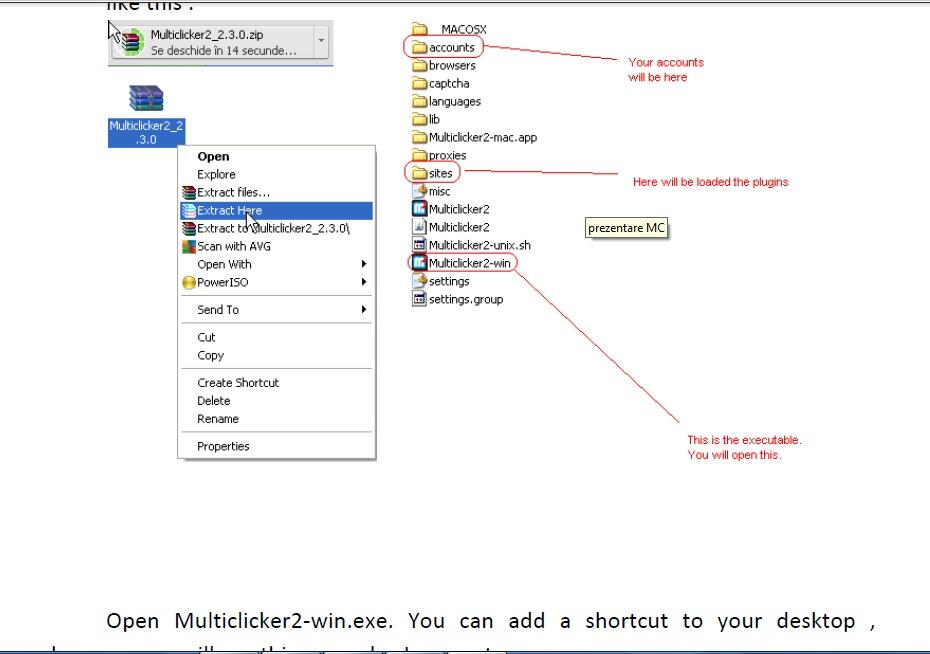Expand the Open With submenu arrow

(364, 264)
